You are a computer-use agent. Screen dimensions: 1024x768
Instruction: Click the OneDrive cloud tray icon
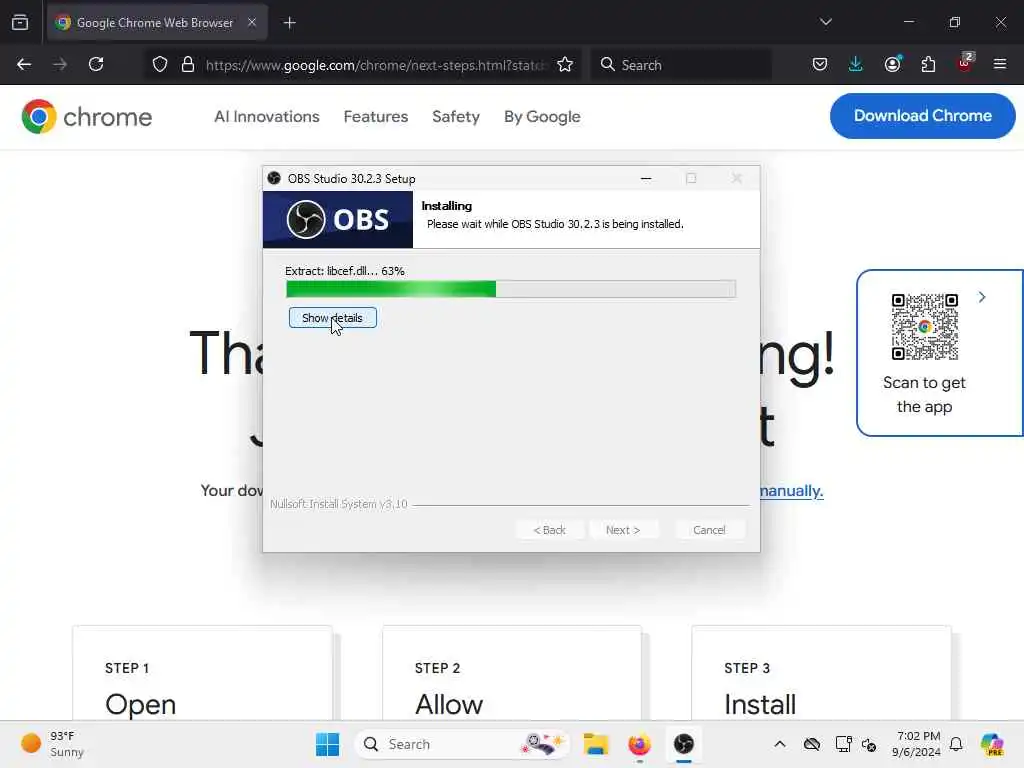812,744
